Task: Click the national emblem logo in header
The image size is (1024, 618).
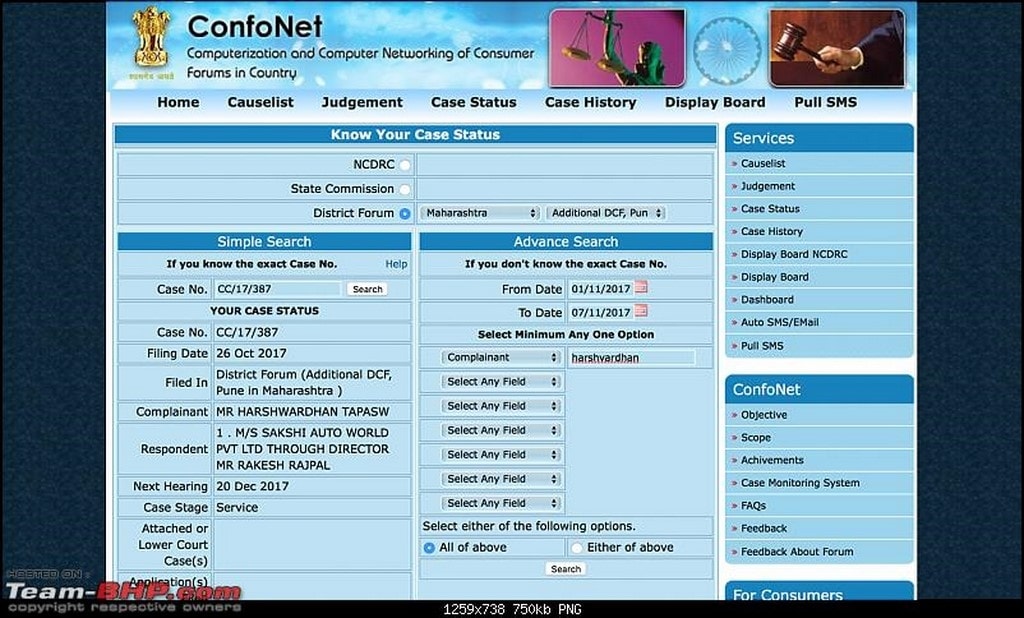Action: pyautogui.click(x=151, y=43)
